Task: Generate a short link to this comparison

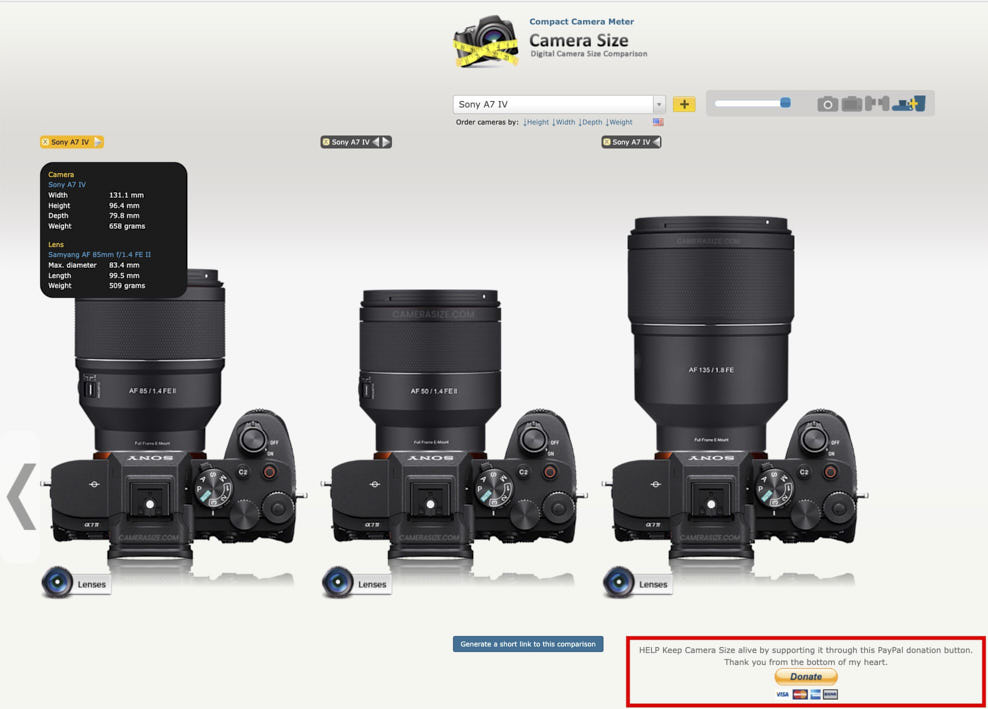Action: [x=528, y=644]
